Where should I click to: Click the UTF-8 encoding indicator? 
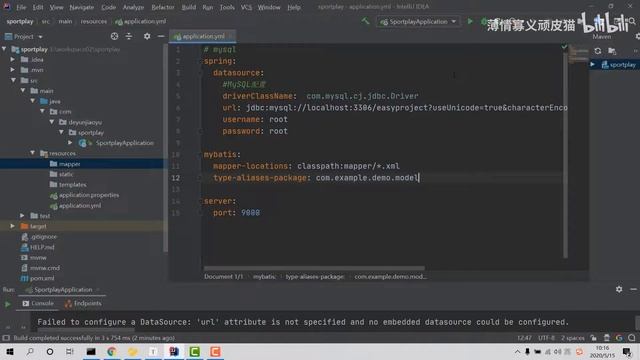546,338
